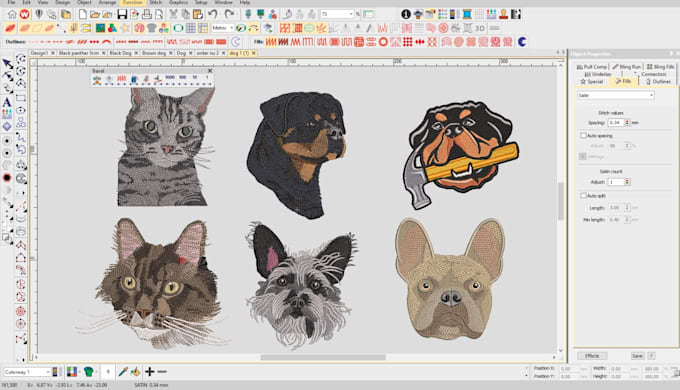680x390 pixels.
Task: Open the Satin stitch type dropdown
Action: (x=615, y=95)
